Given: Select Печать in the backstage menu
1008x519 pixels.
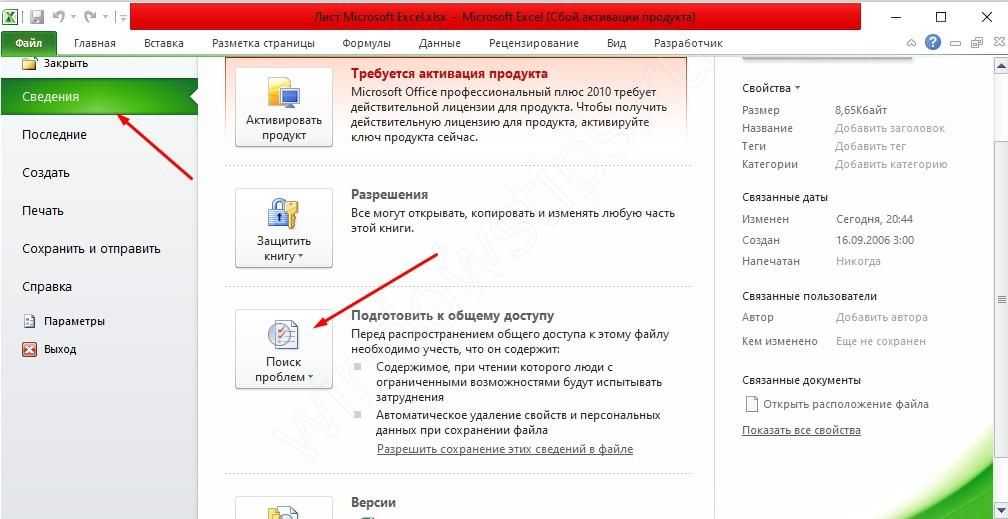Looking at the screenshot, I should pos(43,211).
